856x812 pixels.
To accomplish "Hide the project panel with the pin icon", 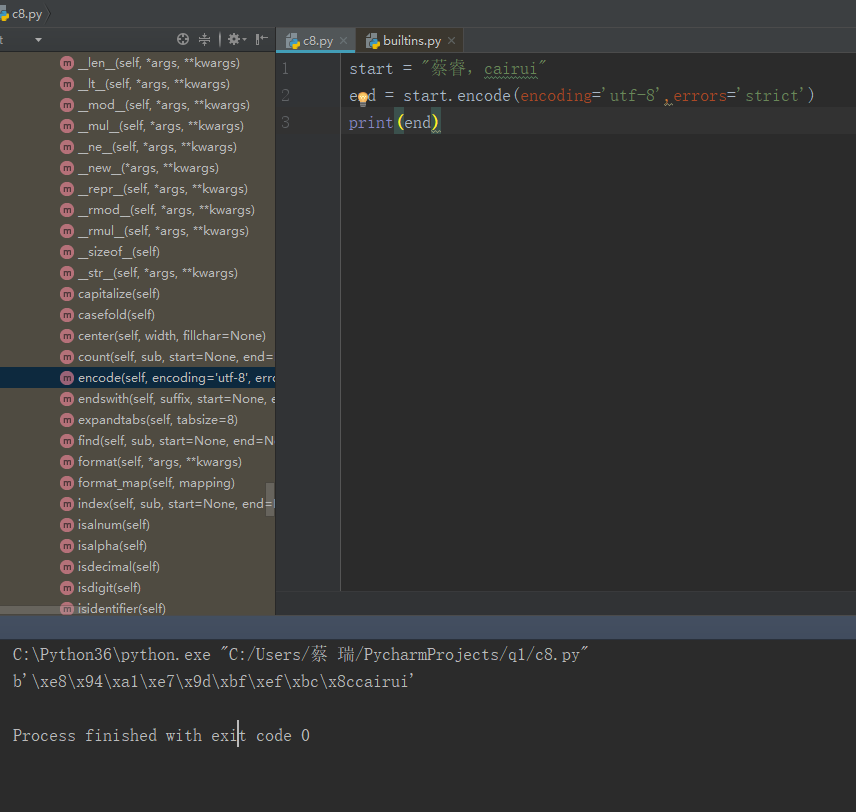I will [261, 39].
